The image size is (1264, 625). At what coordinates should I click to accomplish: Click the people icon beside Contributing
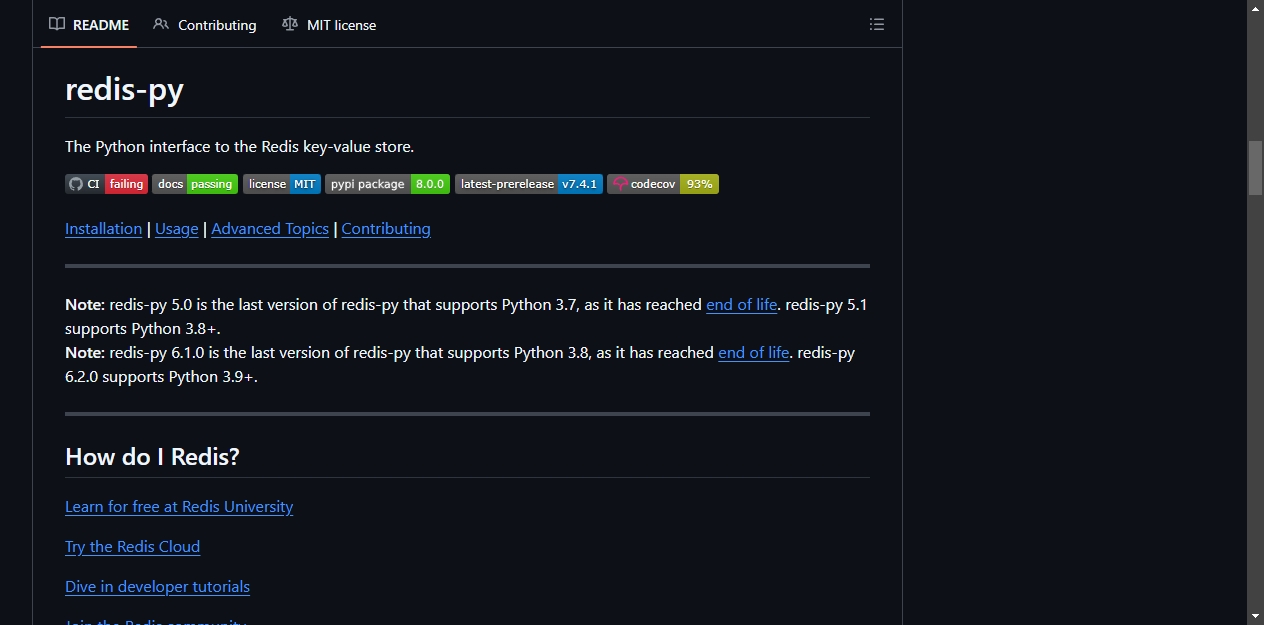click(x=161, y=24)
